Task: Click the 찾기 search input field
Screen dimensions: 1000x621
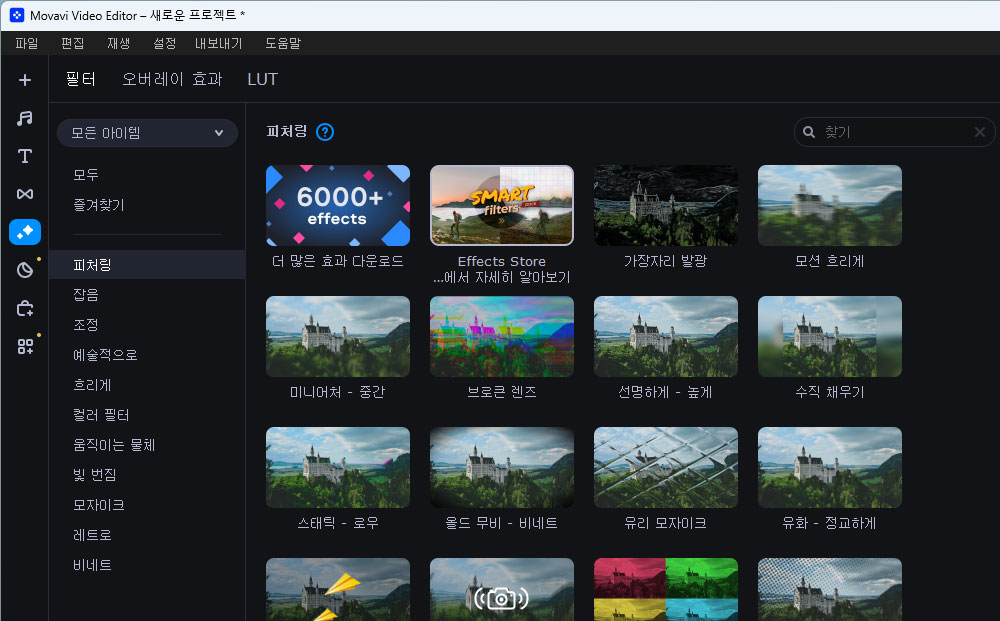Action: 894,132
